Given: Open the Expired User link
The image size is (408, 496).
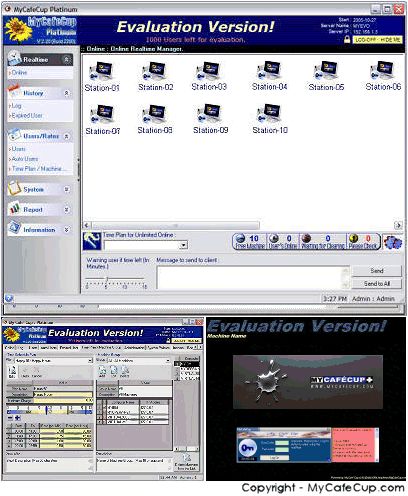Looking at the screenshot, I should 27,115.
